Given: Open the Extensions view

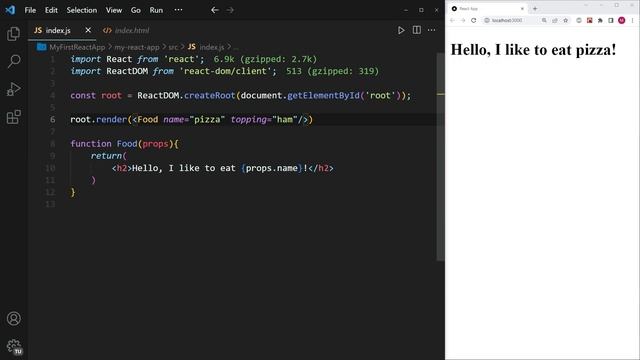Looking at the screenshot, I should [x=13, y=117].
